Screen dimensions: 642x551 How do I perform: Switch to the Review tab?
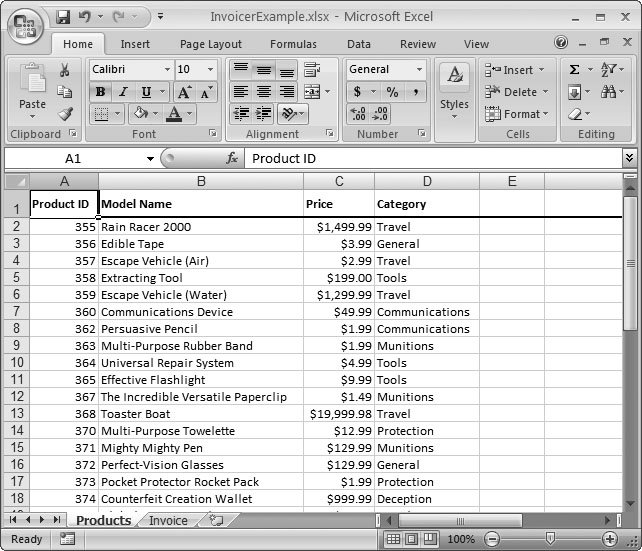418,44
